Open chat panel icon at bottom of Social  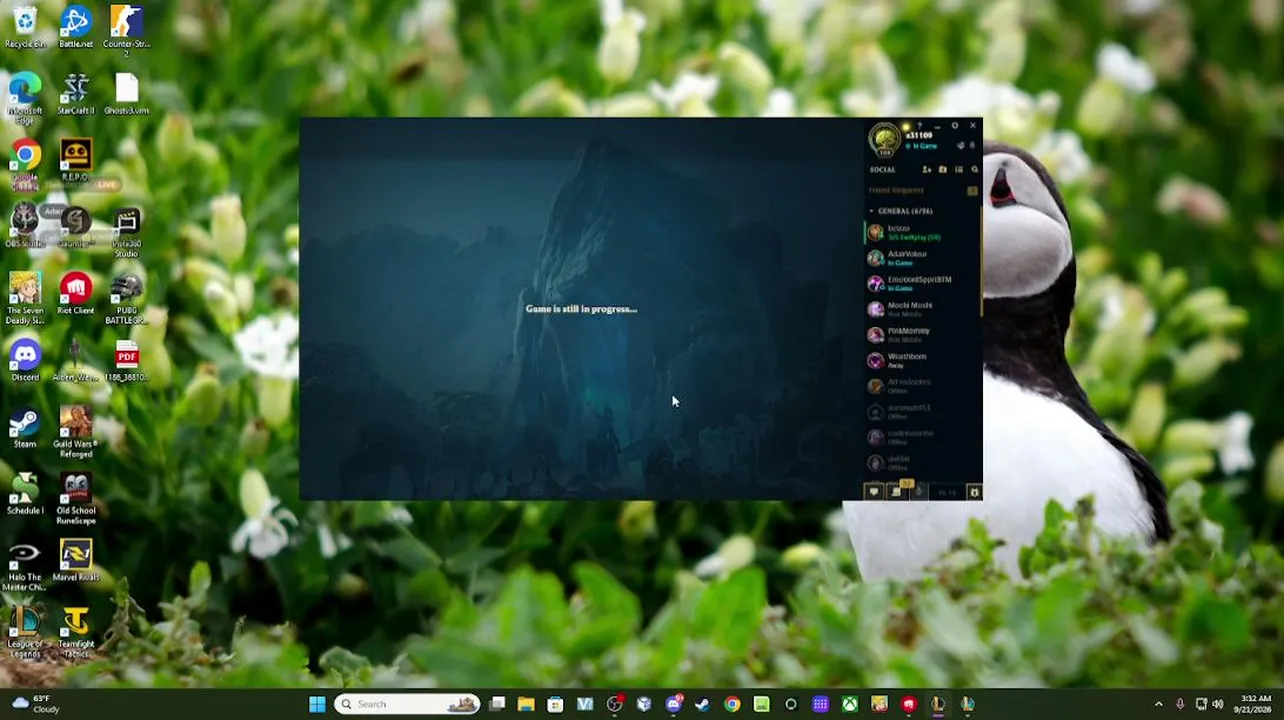point(874,492)
